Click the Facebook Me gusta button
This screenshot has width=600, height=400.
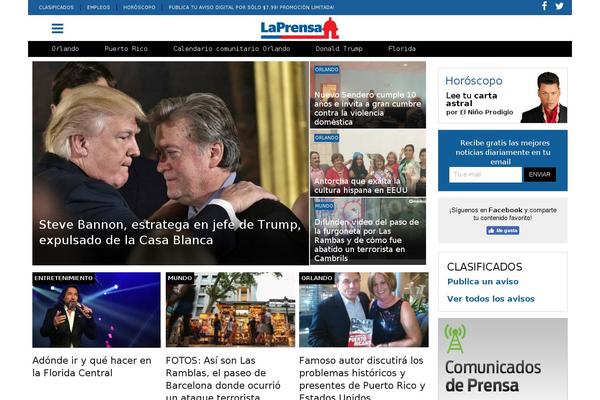coord(502,230)
